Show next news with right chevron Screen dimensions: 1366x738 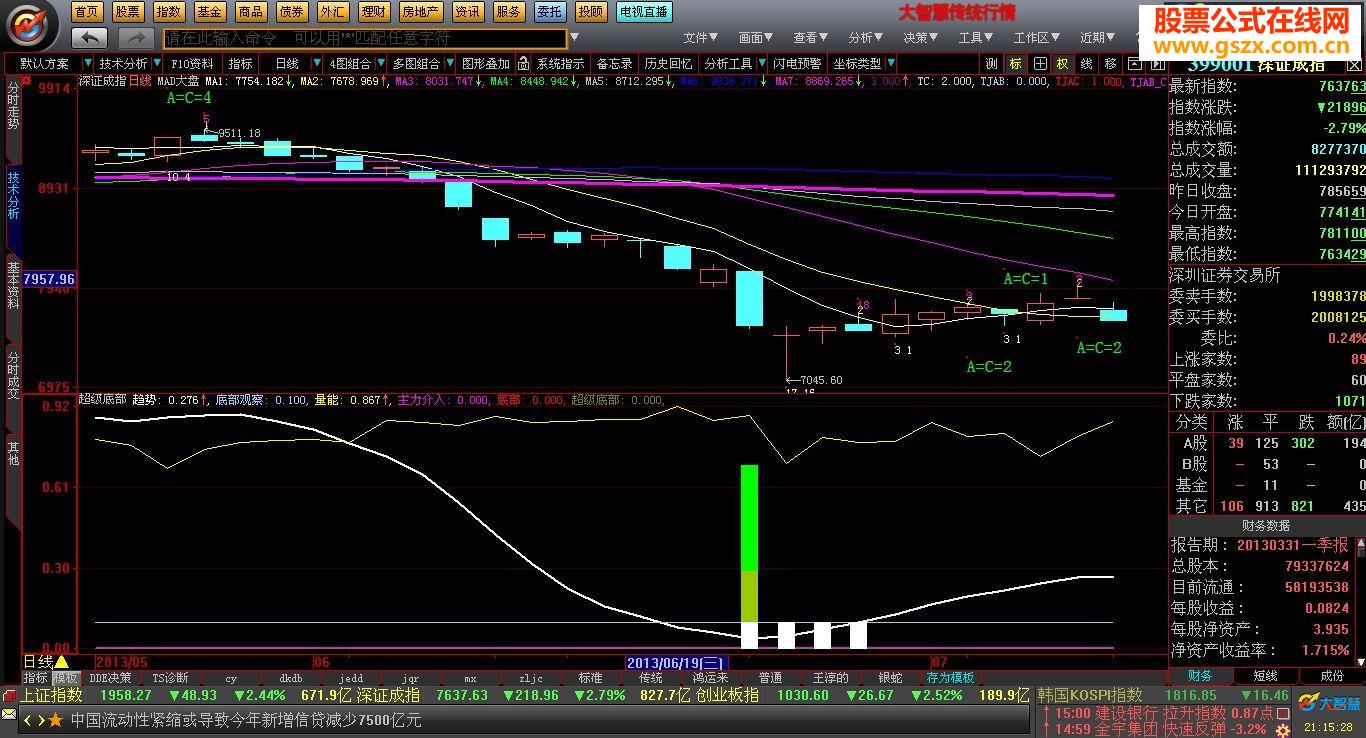pyautogui.click(x=40, y=720)
